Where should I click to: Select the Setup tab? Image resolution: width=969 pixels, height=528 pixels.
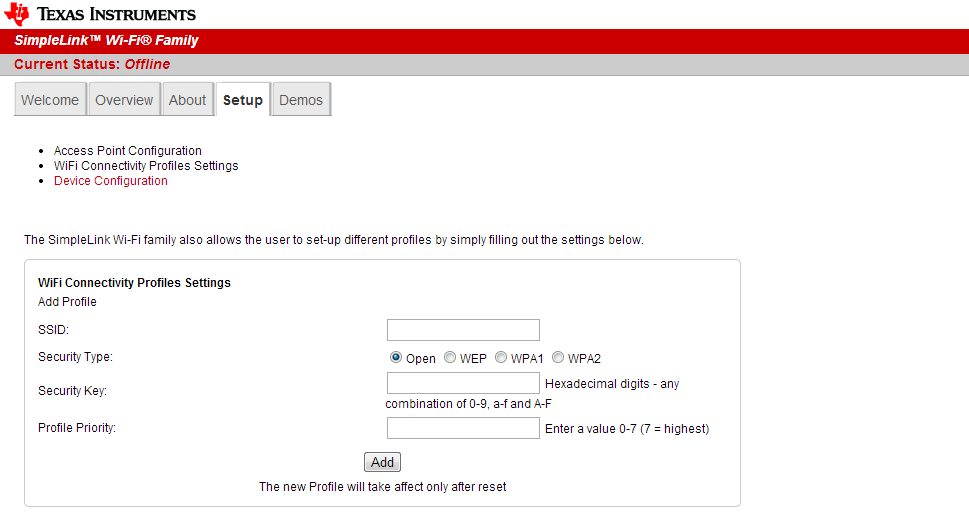(243, 100)
